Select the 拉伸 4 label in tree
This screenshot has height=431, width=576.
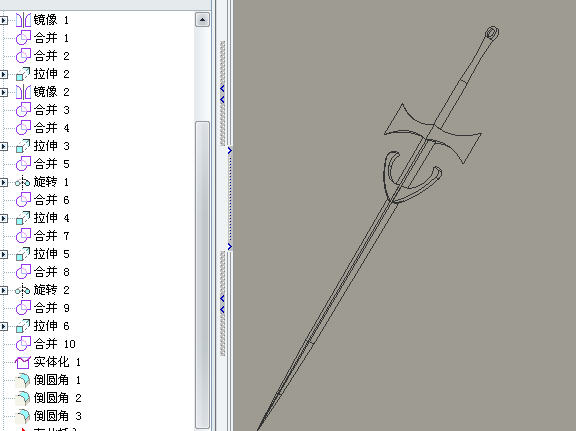(x=51, y=218)
